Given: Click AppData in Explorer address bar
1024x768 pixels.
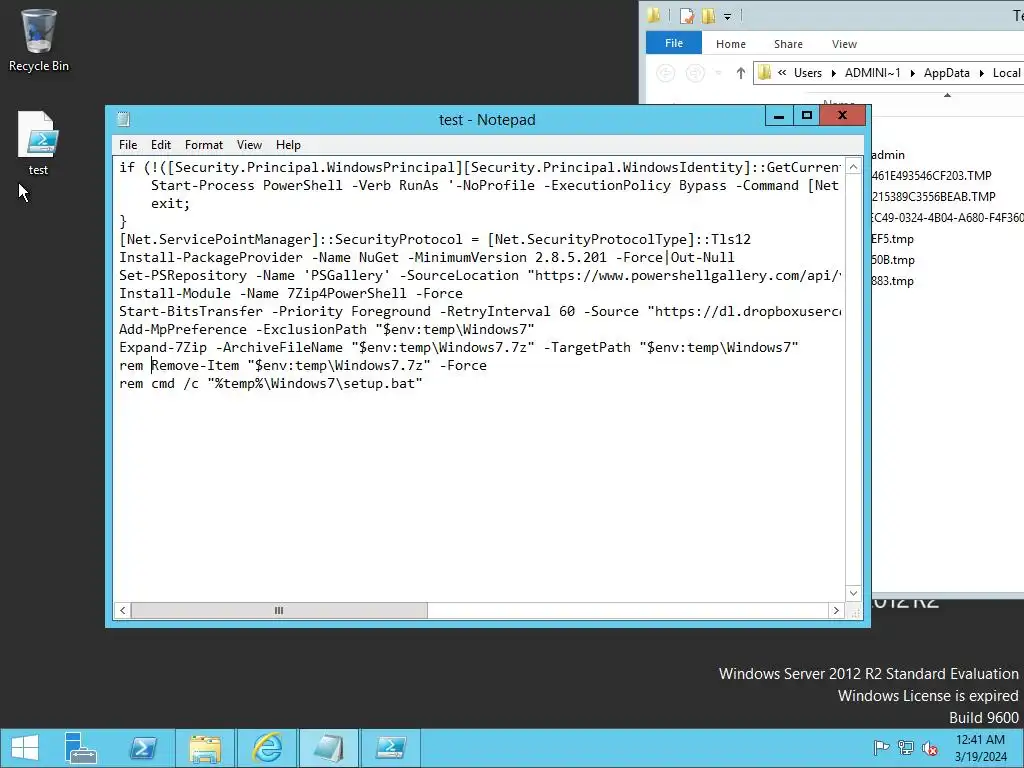Looking at the screenshot, I should click(x=946, y=73).
